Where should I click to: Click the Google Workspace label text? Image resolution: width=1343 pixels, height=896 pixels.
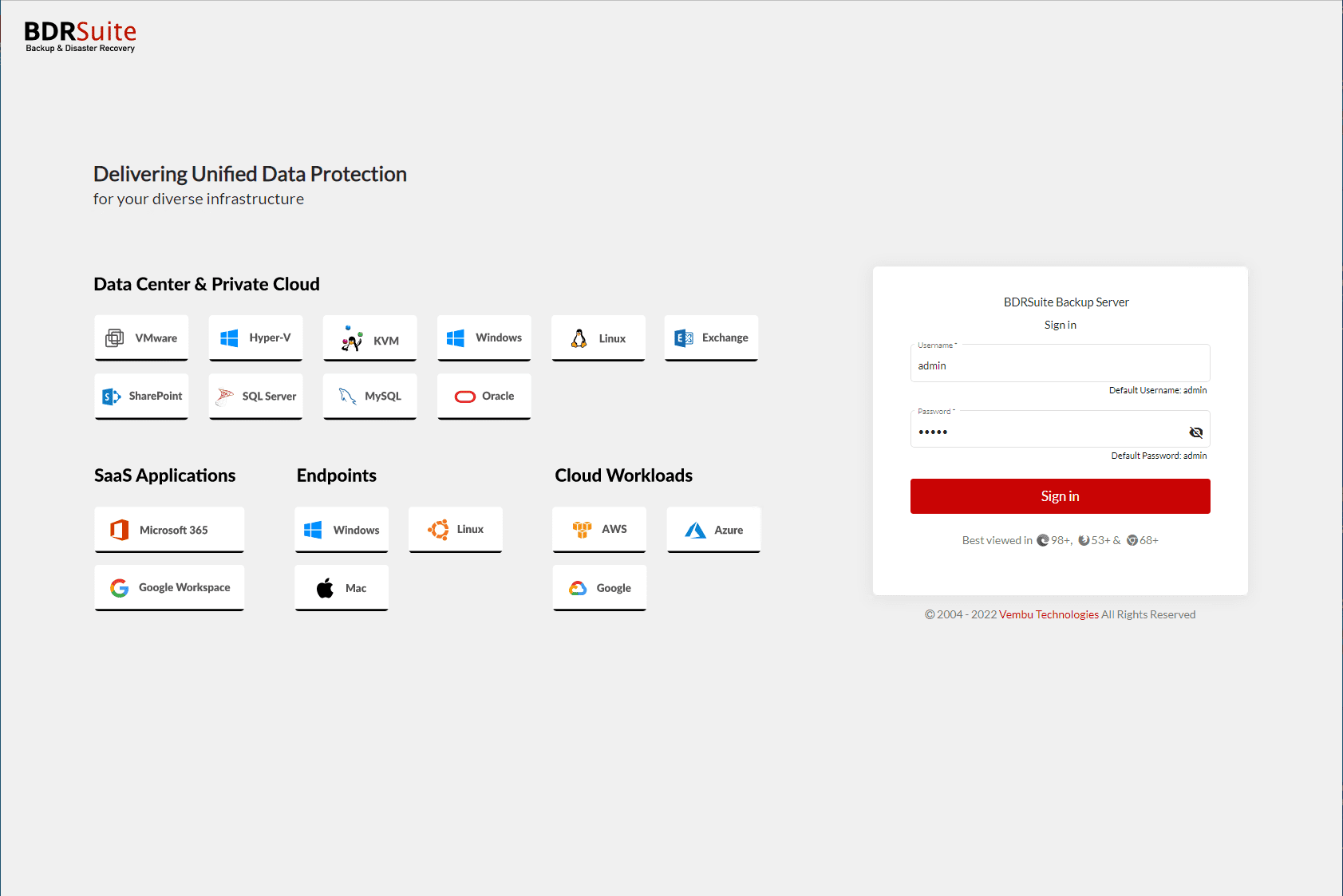click(x=184, y=587)
